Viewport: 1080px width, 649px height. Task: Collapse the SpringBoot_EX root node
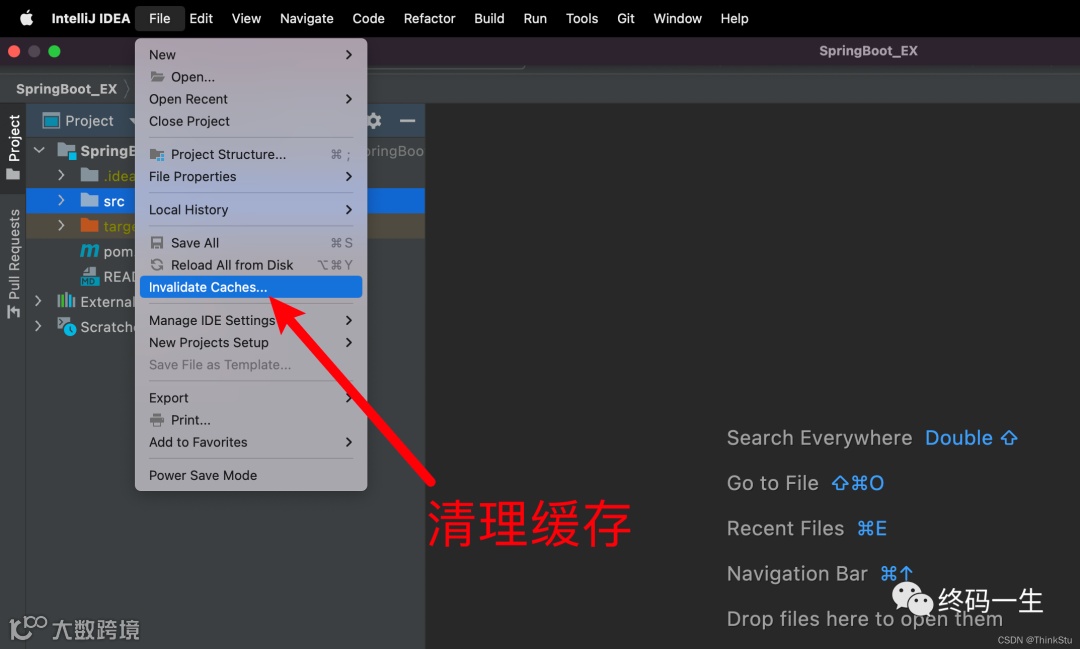click(39, 150)
